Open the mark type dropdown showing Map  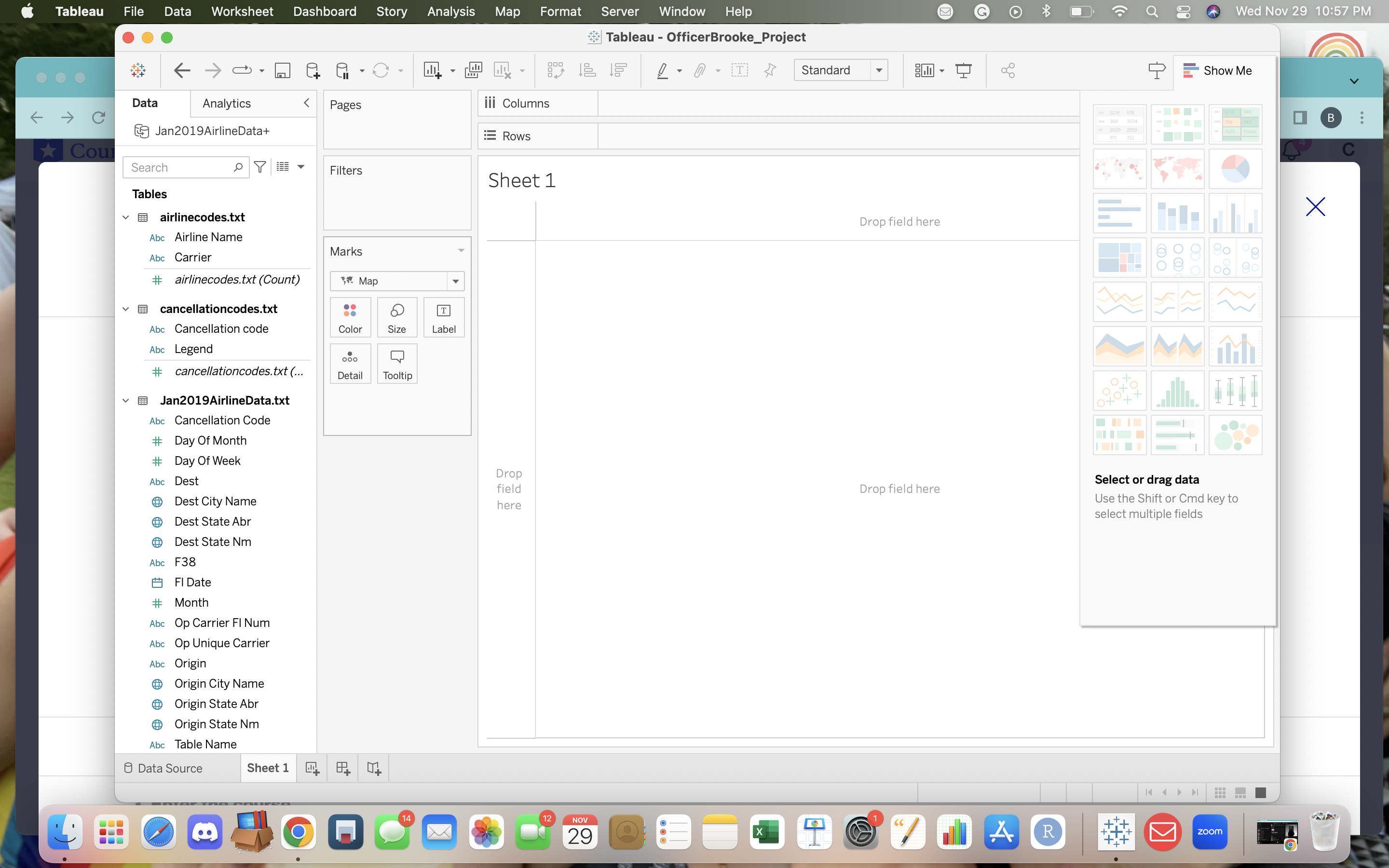[455, 281]
